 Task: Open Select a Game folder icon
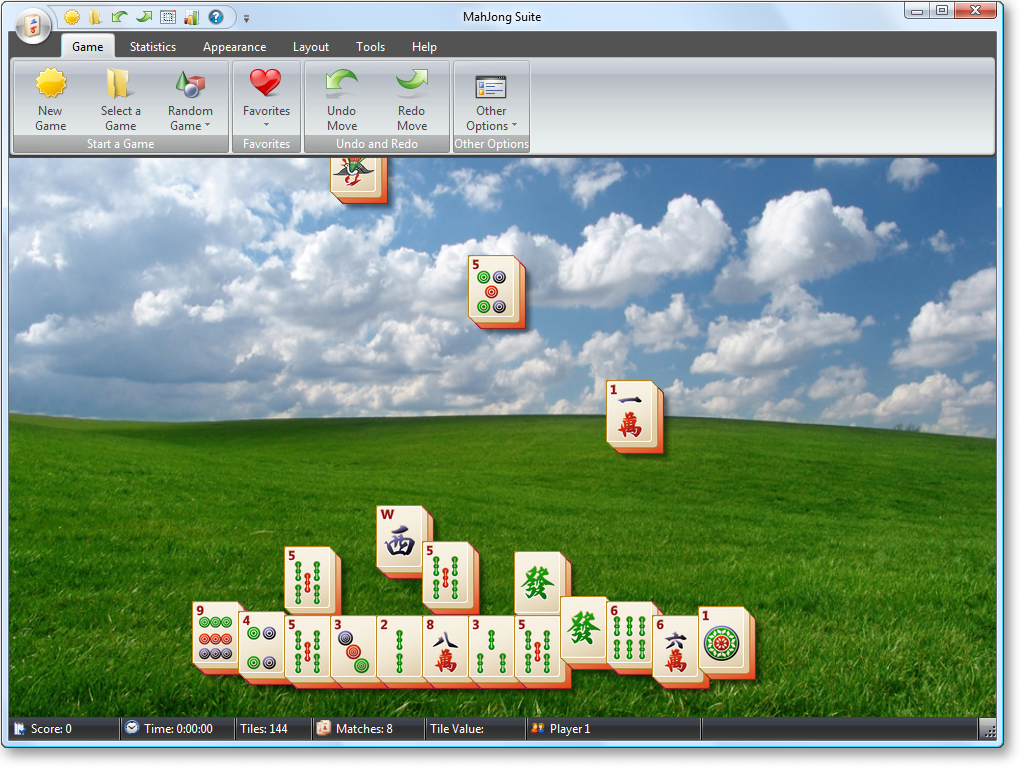click(120, 100)
